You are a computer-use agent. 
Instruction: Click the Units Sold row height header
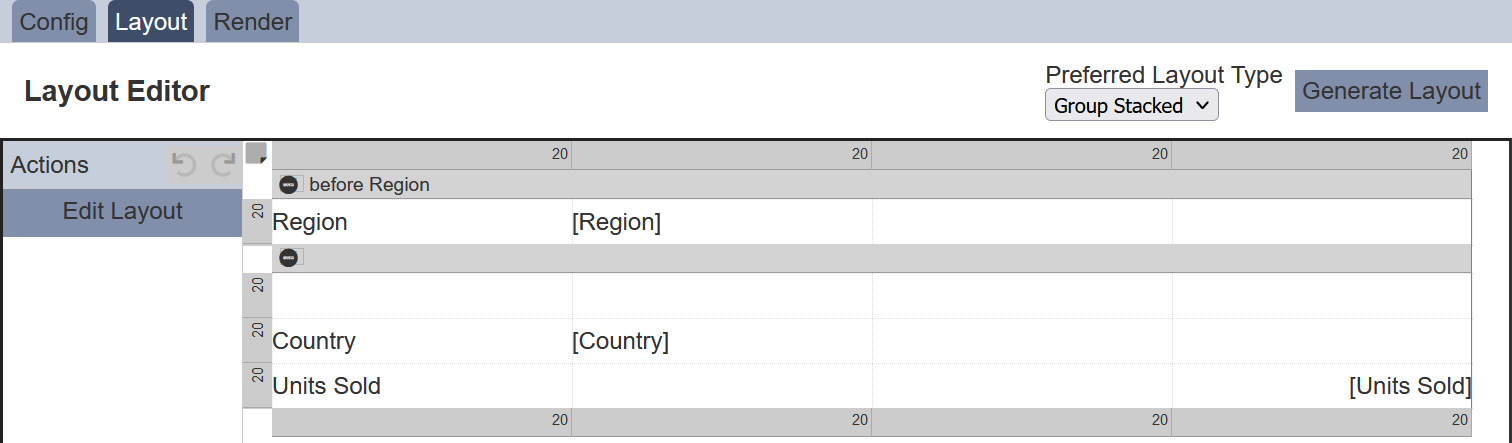(257, 386)
